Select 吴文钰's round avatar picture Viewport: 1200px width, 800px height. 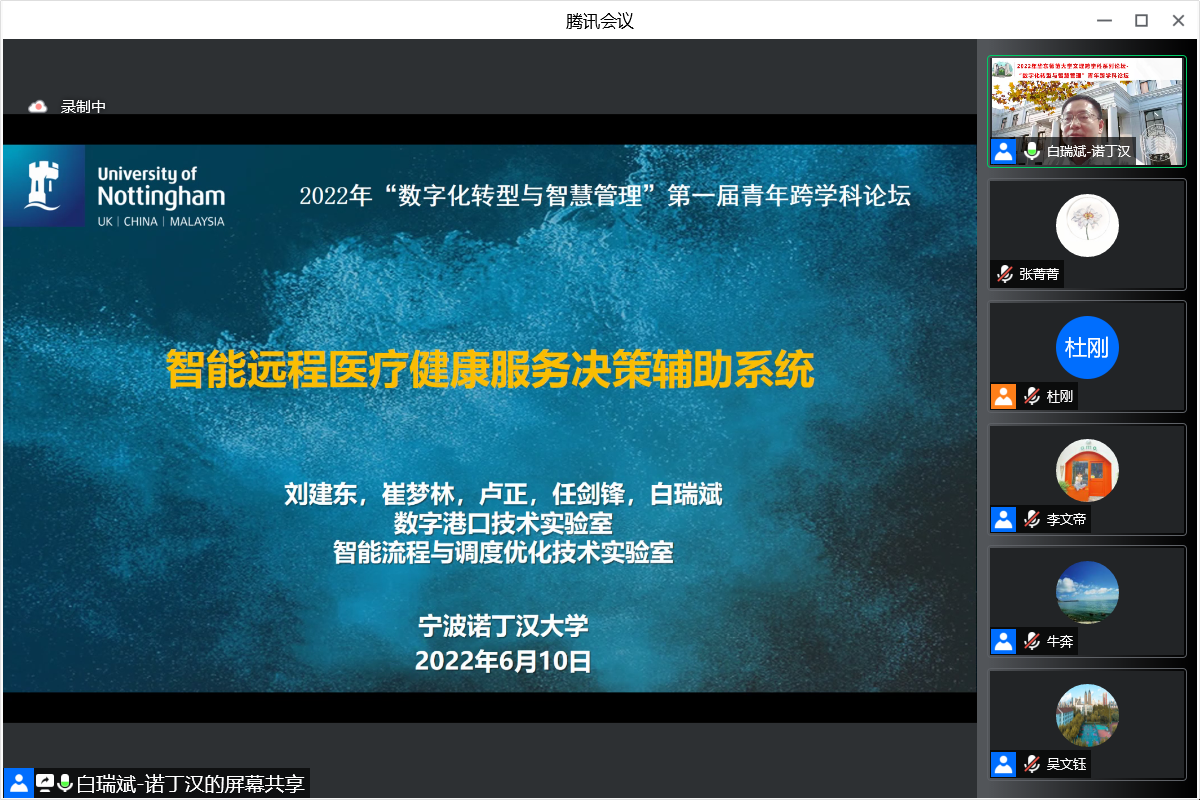1087,715
